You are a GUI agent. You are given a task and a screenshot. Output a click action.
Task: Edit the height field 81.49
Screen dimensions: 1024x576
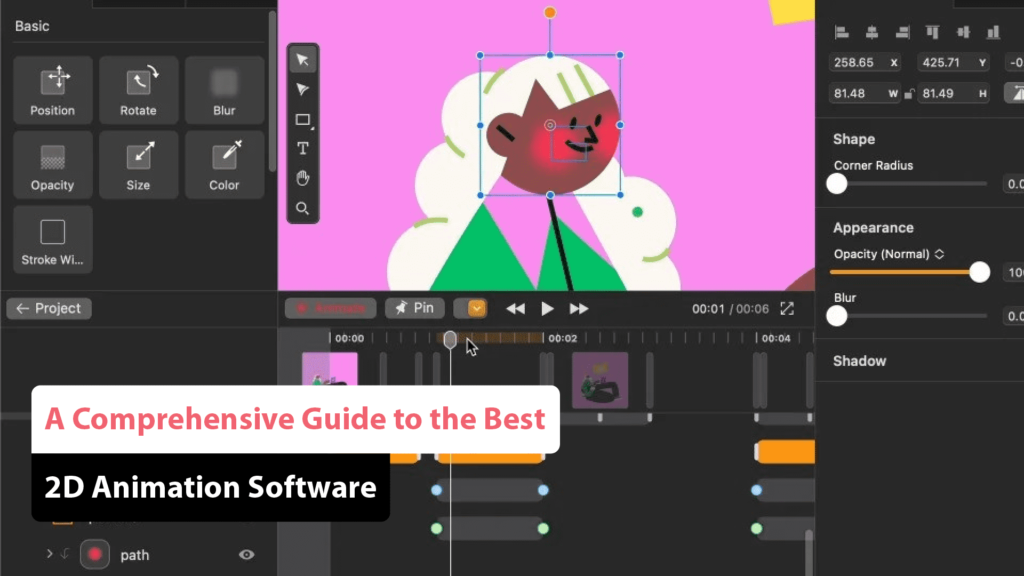953,93
